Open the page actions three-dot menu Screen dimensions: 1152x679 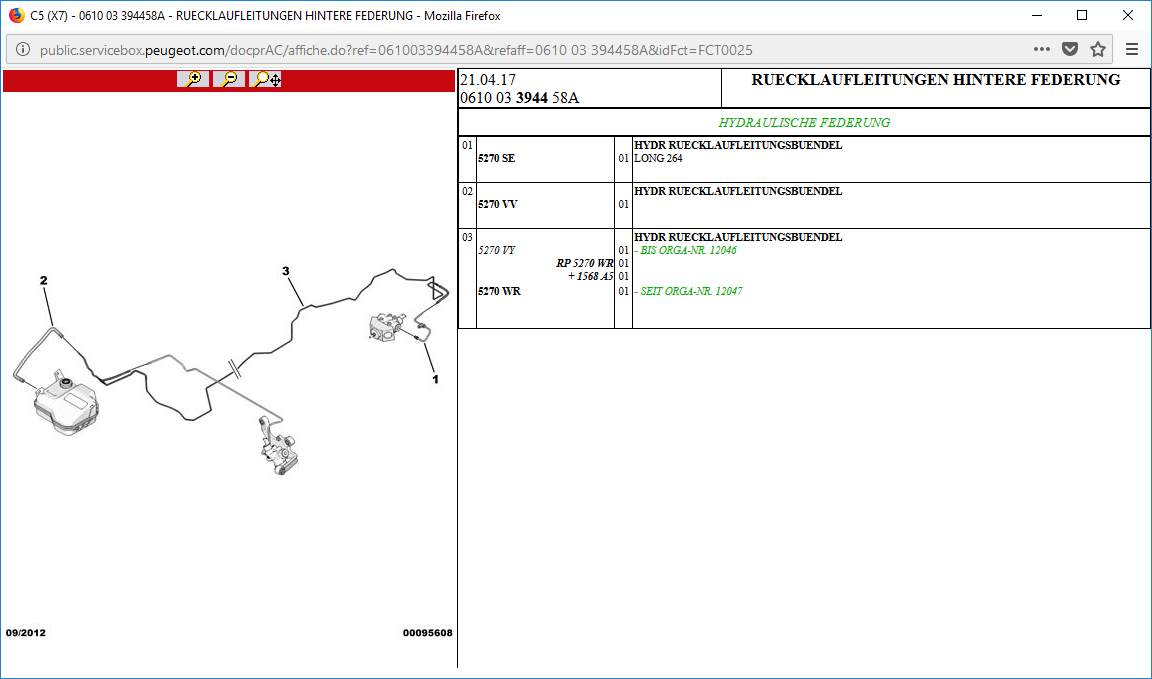(x=1042, y=49)
